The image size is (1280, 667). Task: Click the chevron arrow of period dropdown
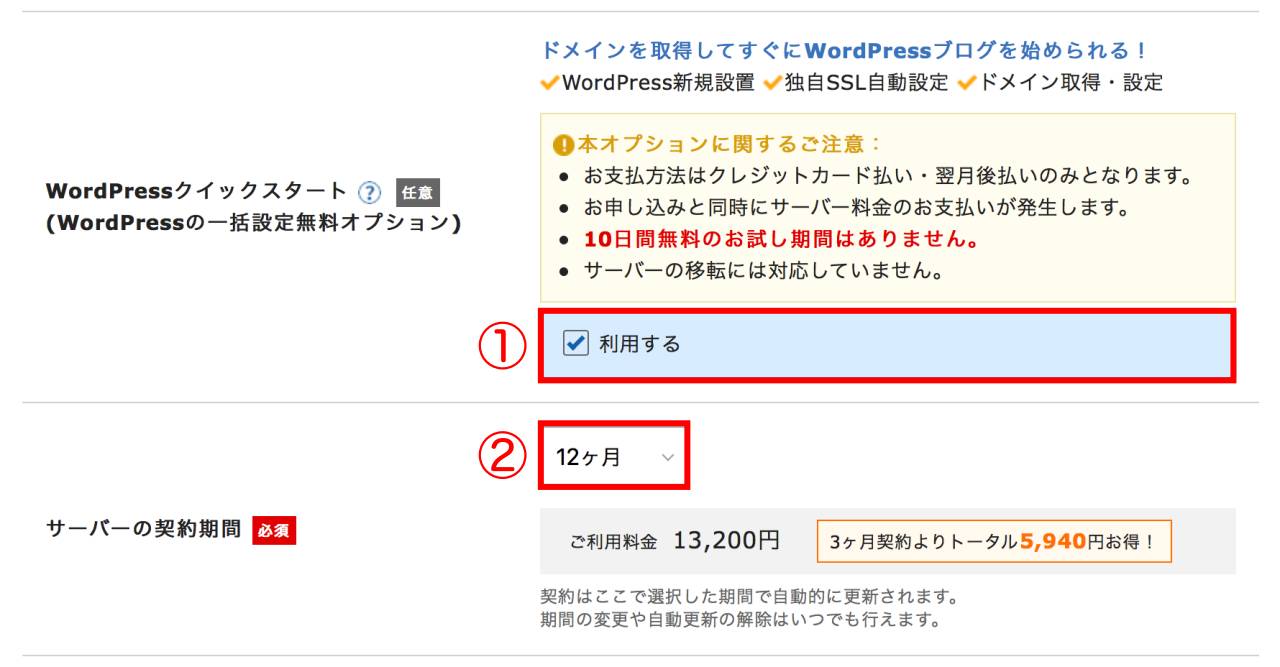point(668,458)
